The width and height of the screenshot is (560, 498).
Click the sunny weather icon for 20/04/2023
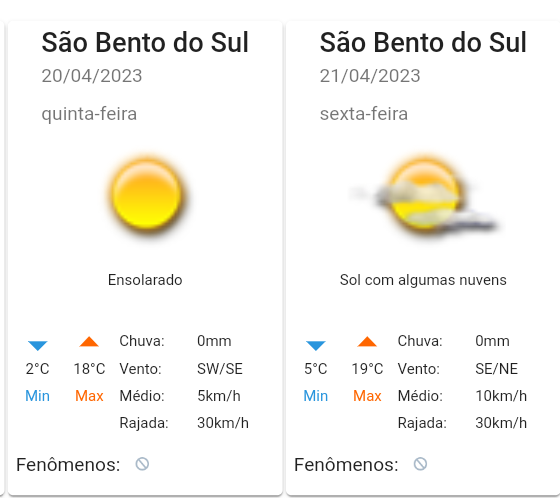146,195
